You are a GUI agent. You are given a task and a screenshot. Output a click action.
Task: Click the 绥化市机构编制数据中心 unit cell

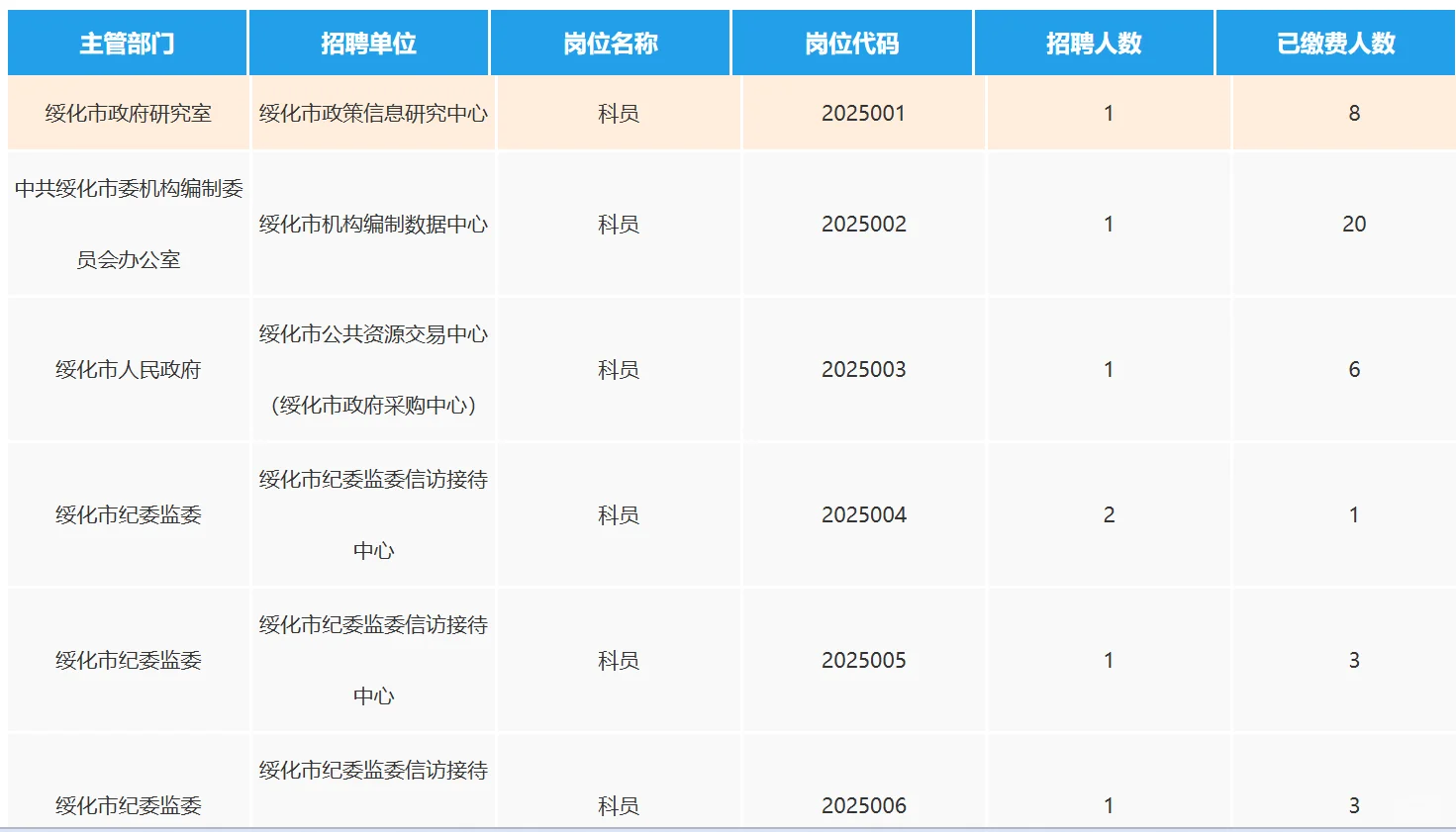point(373,225)
